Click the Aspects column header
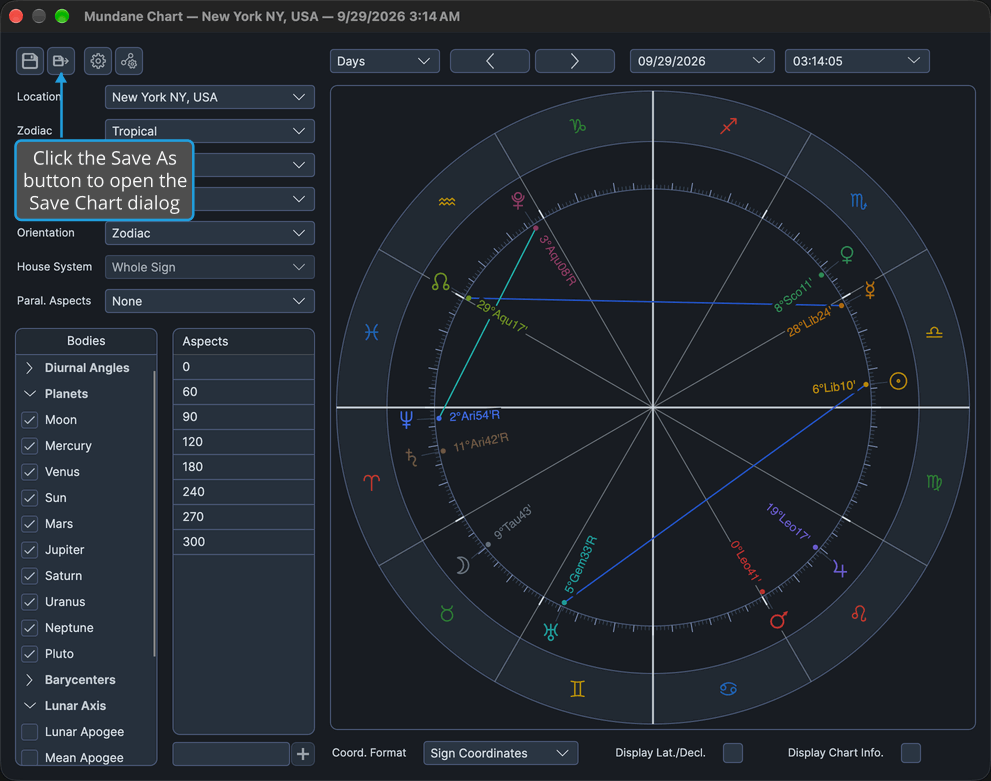Screen dimensions: 991x781 pyautogui.click(x=244, y=341)
